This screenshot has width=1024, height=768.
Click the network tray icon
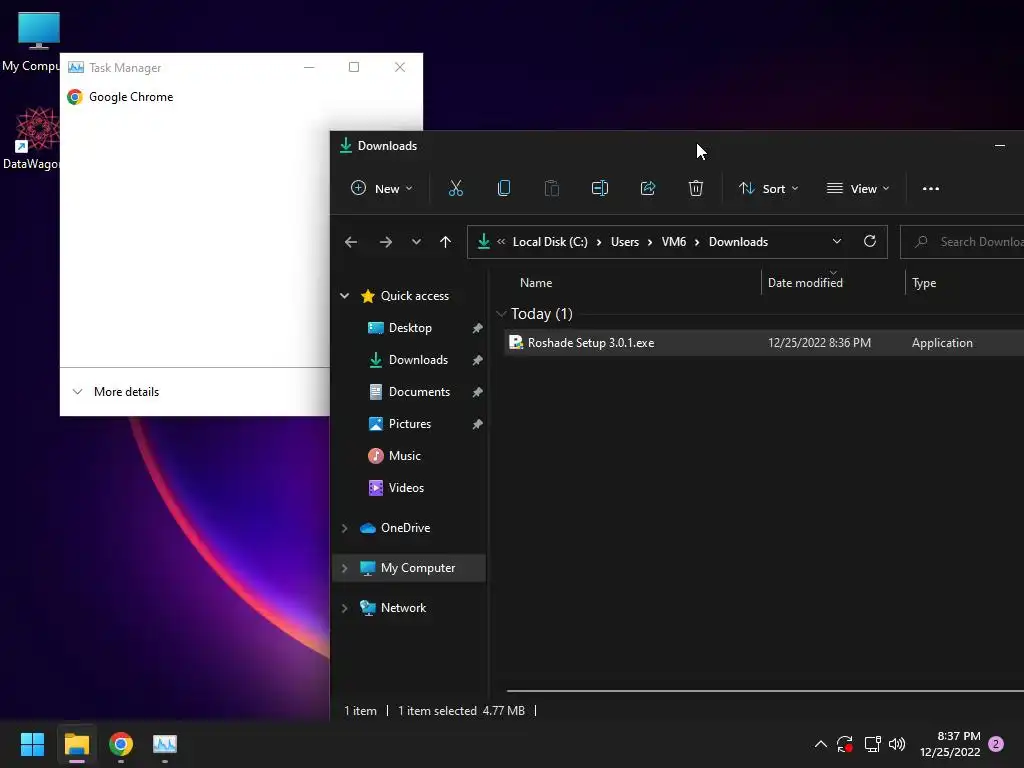(x=872, y=744)
